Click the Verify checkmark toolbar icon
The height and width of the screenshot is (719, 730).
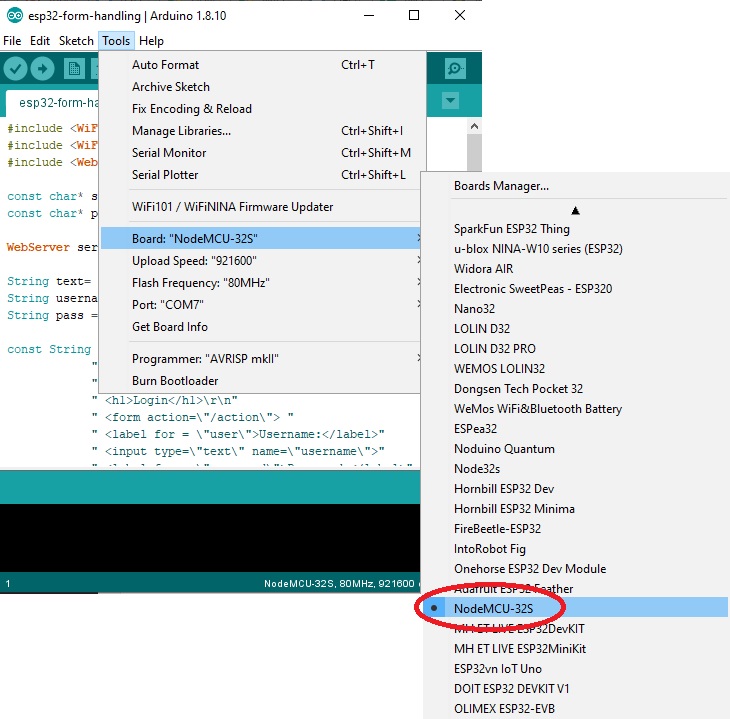[x=15, y=69]
